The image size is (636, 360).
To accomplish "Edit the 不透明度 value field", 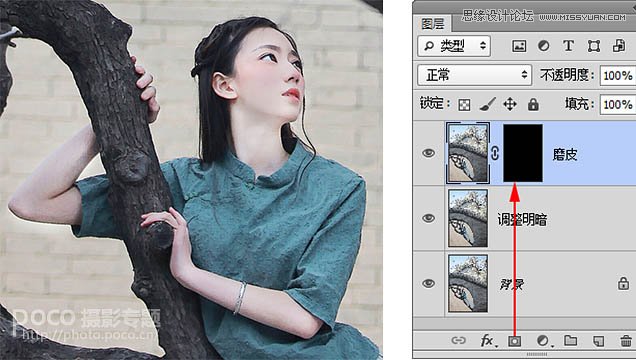I will tap(618, 75).
